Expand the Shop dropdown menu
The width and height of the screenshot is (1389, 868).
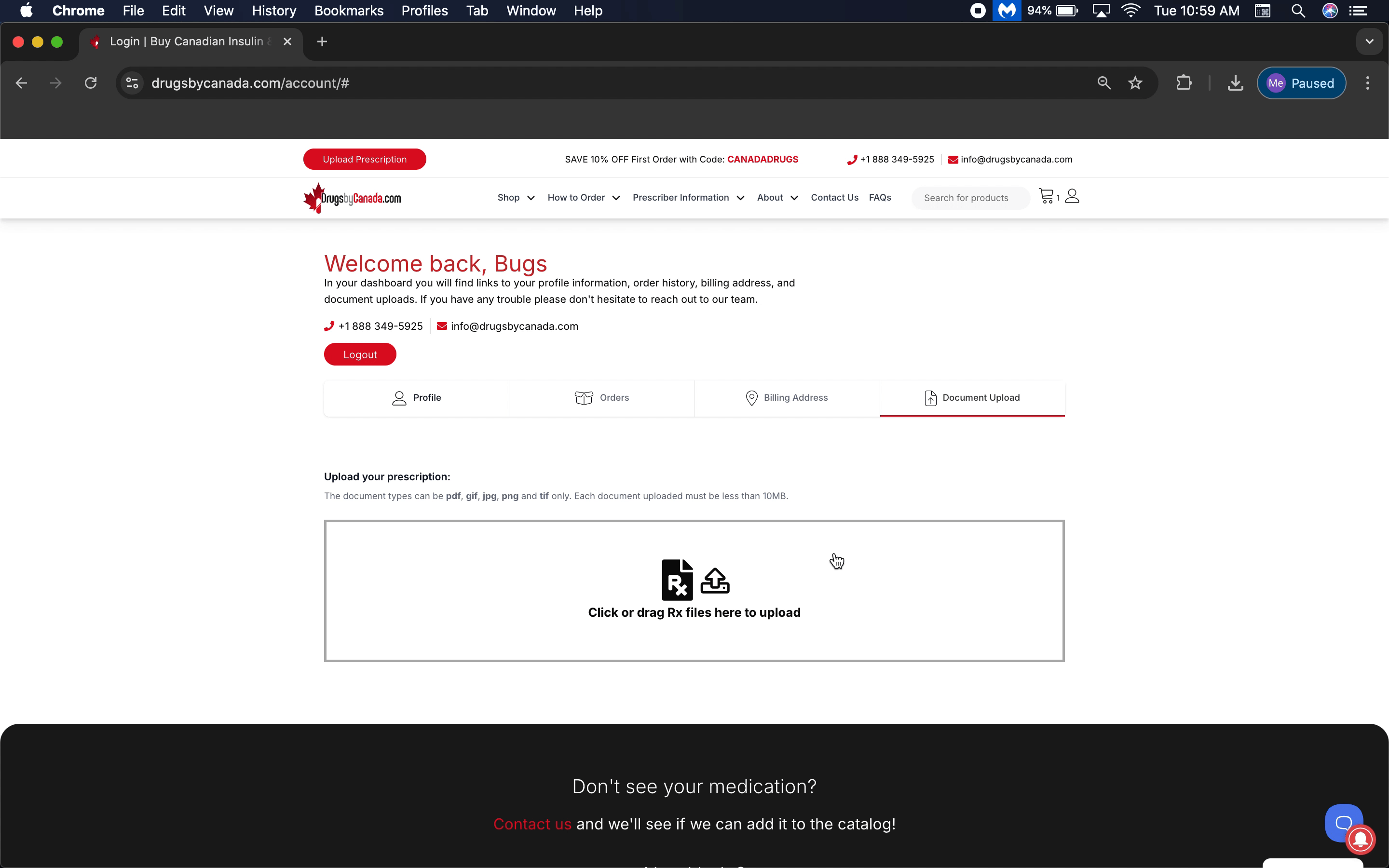click(x=516, y=198)
